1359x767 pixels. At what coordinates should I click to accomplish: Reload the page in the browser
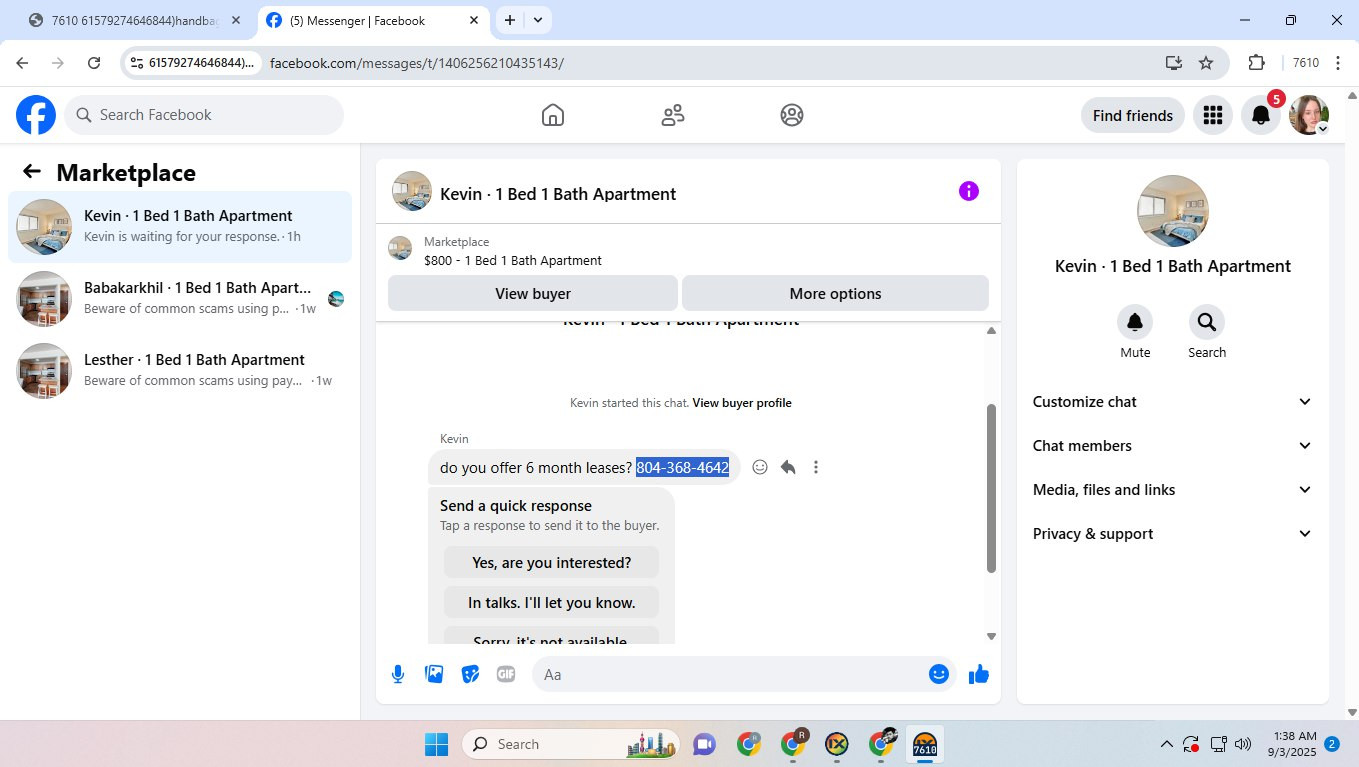tap(94, 63)
